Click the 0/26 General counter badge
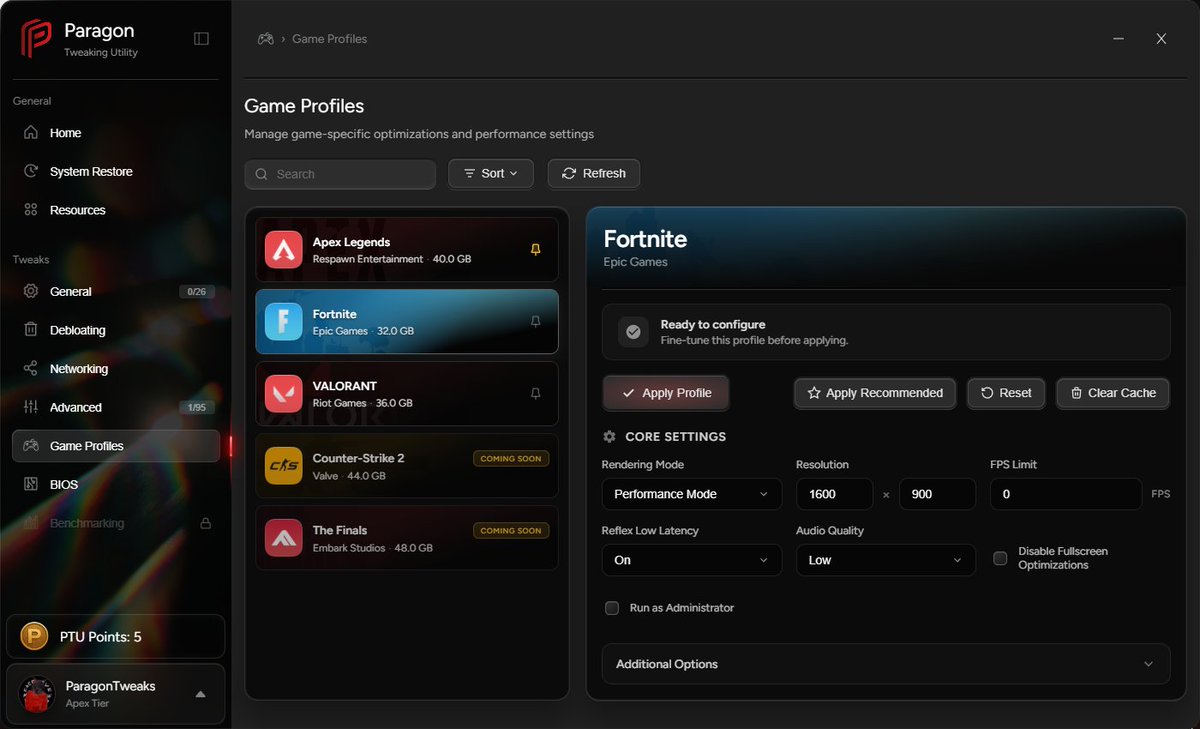This screenshot has height=729, width=1200. tap(197, 292)
